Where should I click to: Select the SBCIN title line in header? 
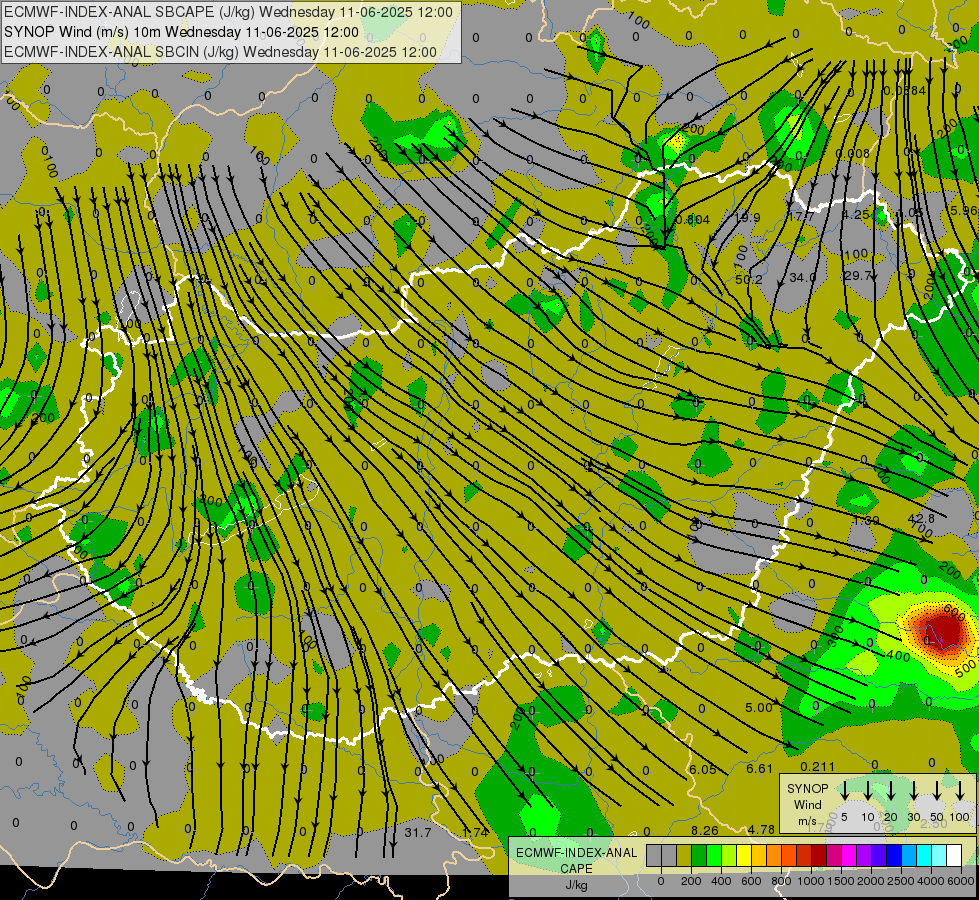coord(220,52)
